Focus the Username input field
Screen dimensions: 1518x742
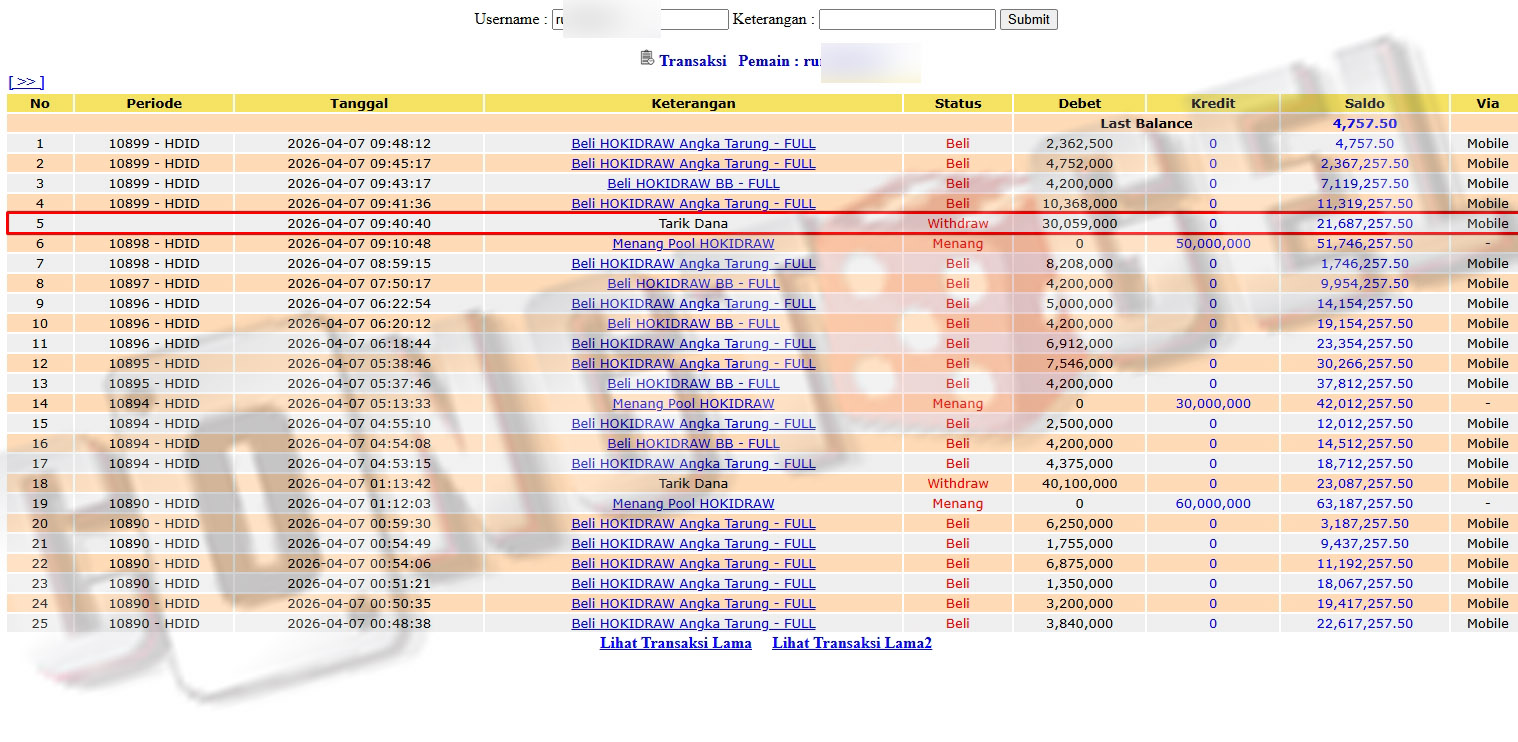(x=640, y=19)
